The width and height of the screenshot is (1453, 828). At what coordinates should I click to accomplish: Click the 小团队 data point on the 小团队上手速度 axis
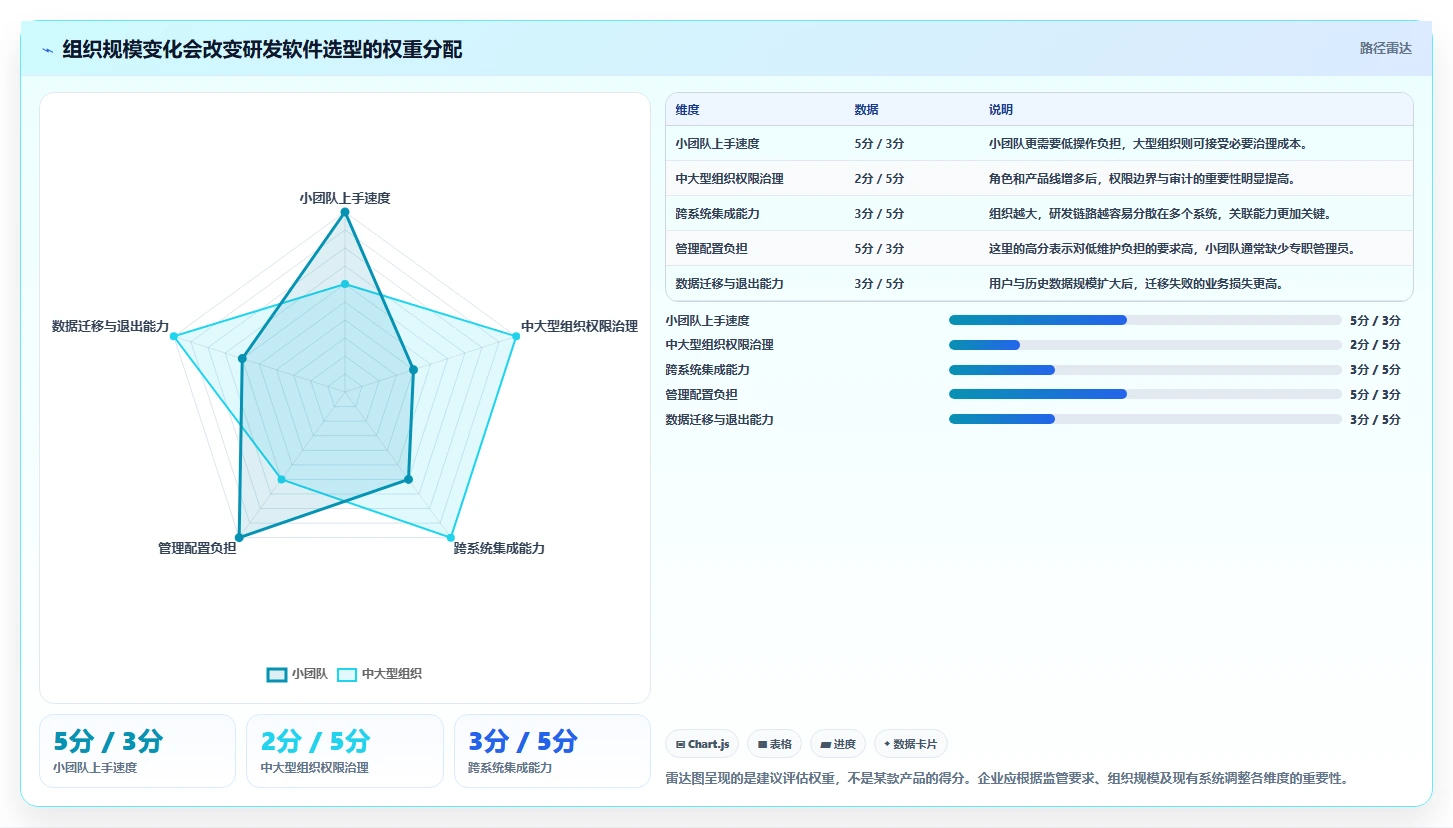[x=345, y=212]
